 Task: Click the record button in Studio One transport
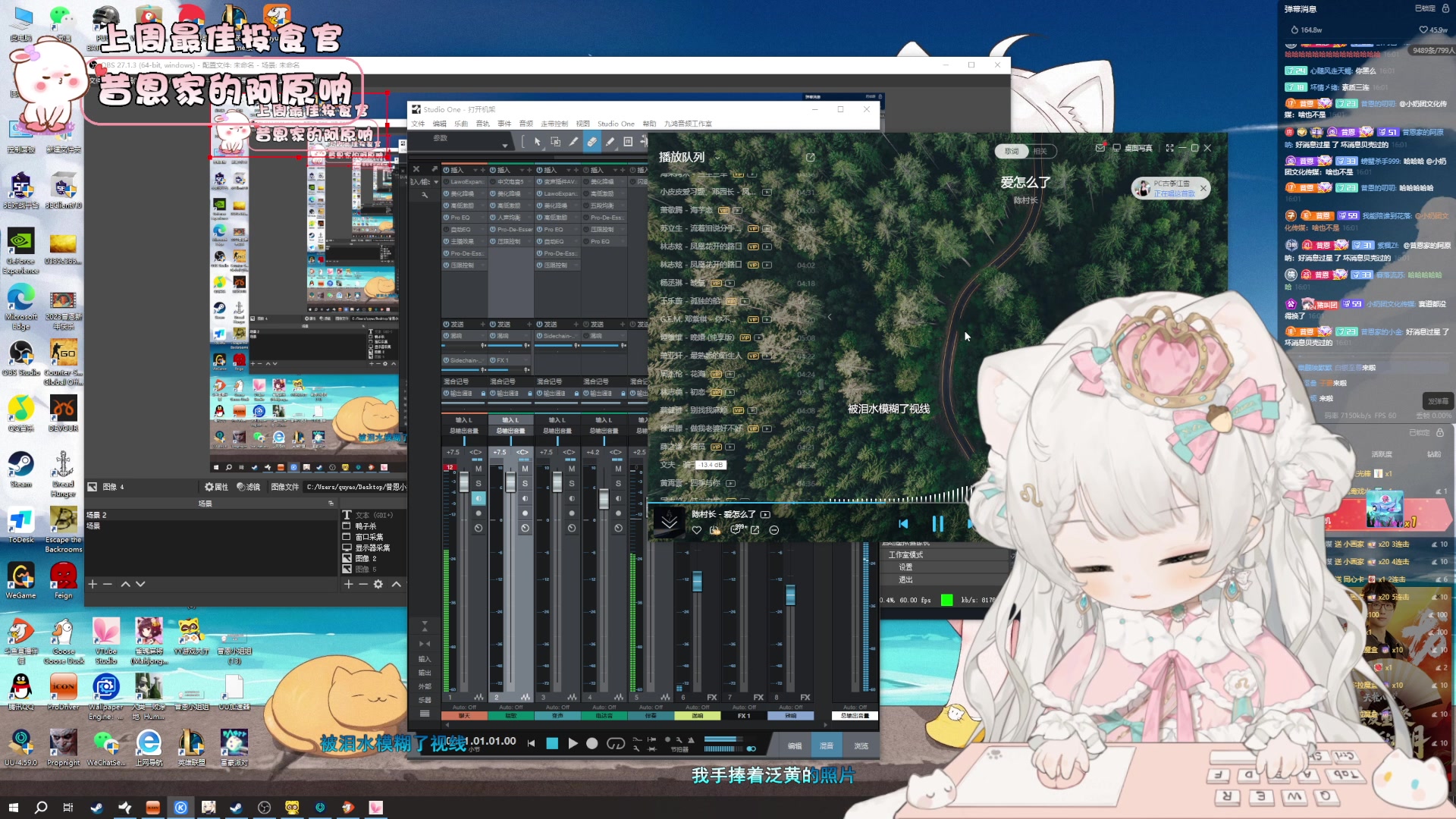coord(592,744)
